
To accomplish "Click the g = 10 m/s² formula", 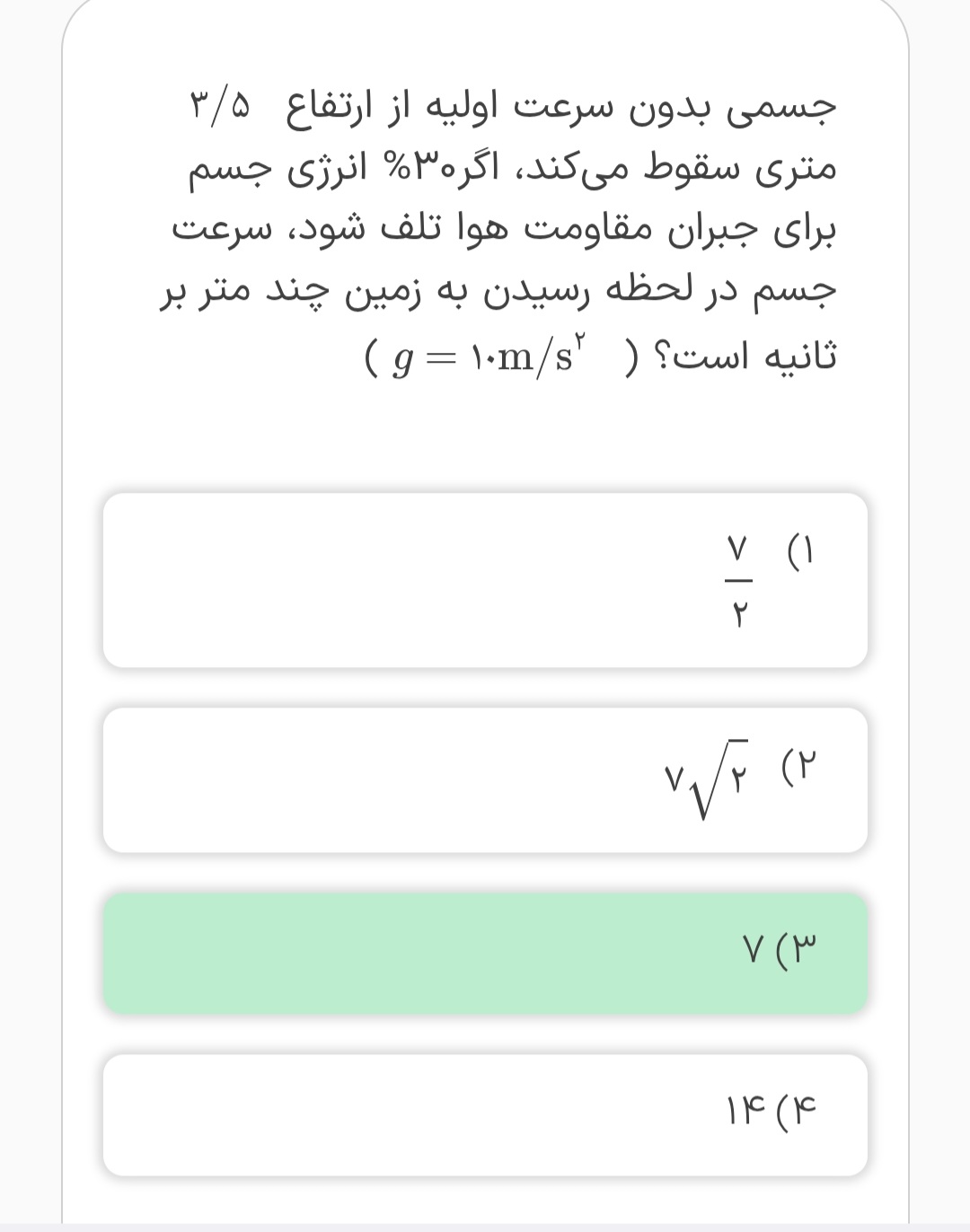I will point(489,356).
